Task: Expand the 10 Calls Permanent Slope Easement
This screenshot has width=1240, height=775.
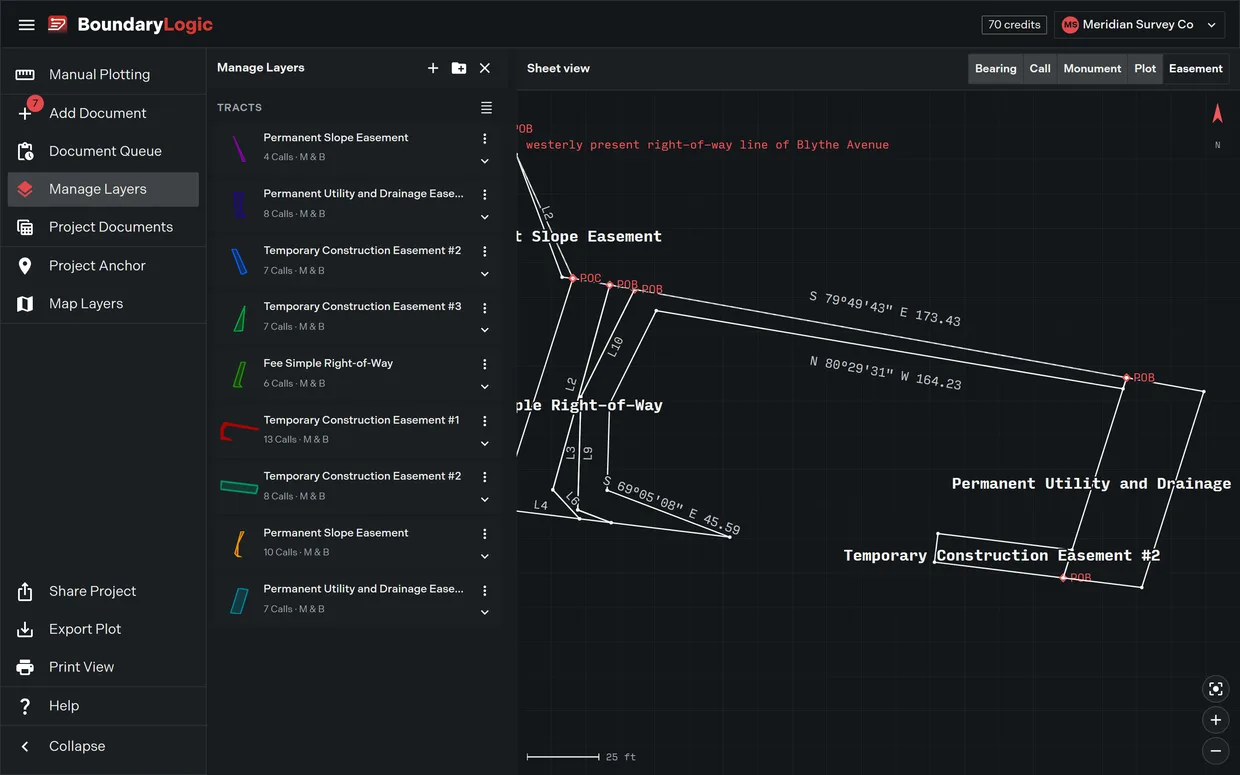Action: [x=485, y=556]
